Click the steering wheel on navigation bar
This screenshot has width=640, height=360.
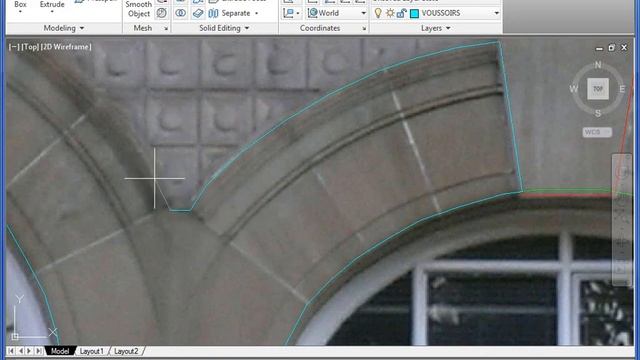click(x=622, y=172)
